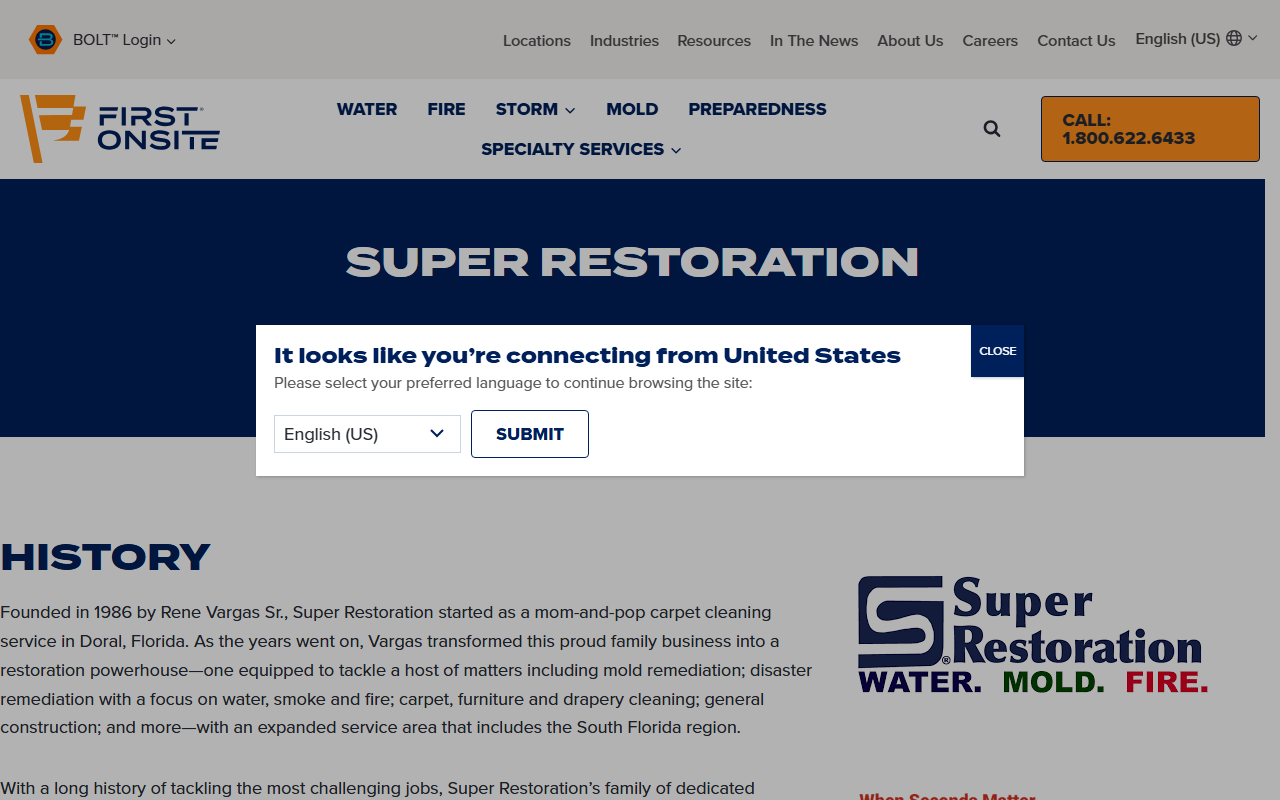Close the language selection popup
The width and height of the screenshot is (1280, 800).
[997, 351]
